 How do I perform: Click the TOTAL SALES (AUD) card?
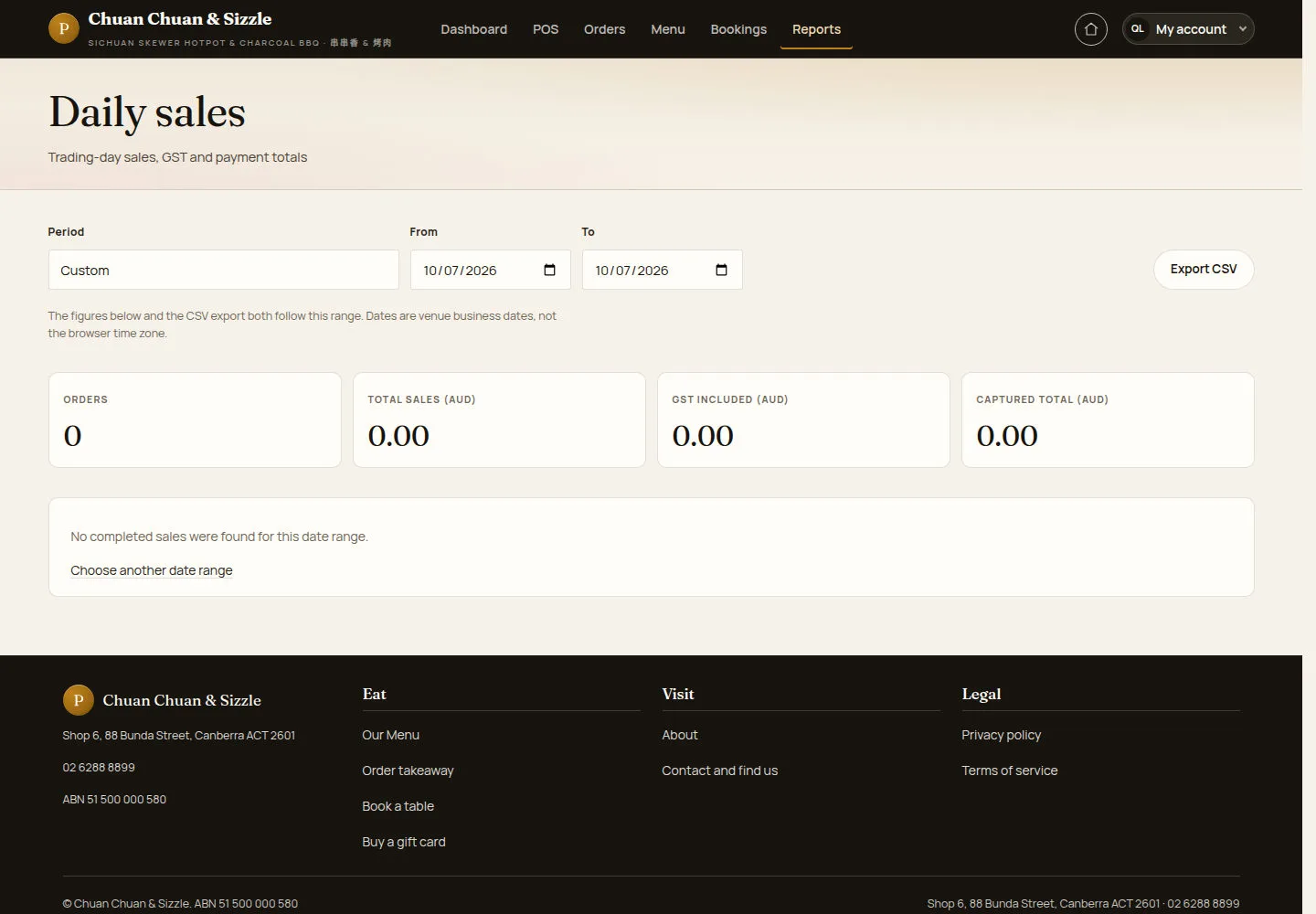click(x=499, y=420)
